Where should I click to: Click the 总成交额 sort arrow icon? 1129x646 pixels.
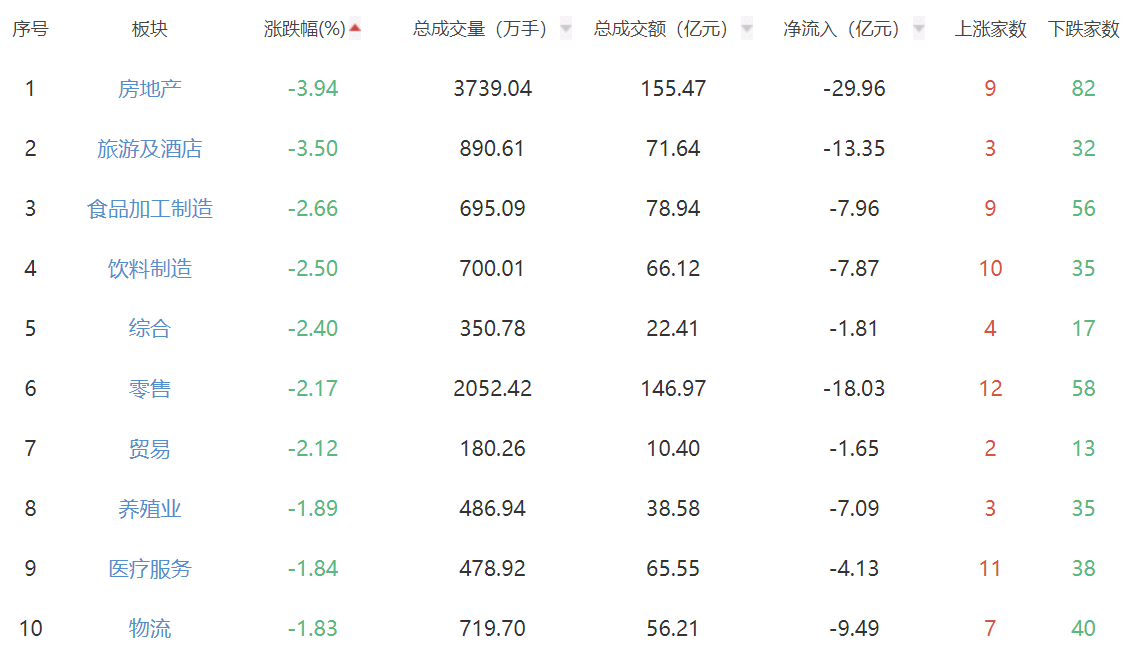[746, 29]
